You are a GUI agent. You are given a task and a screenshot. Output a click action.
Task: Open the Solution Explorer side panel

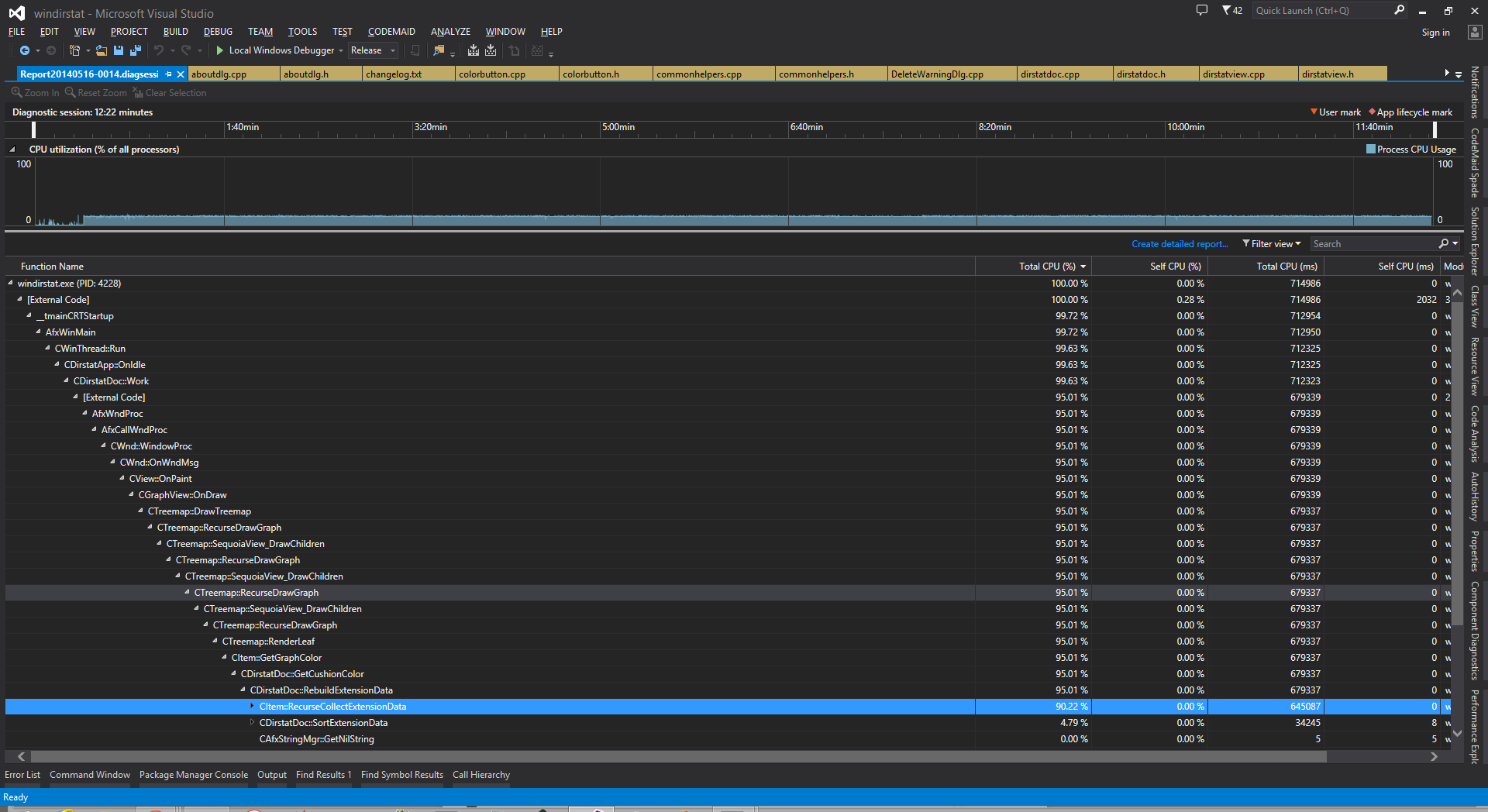(1475, 241)
